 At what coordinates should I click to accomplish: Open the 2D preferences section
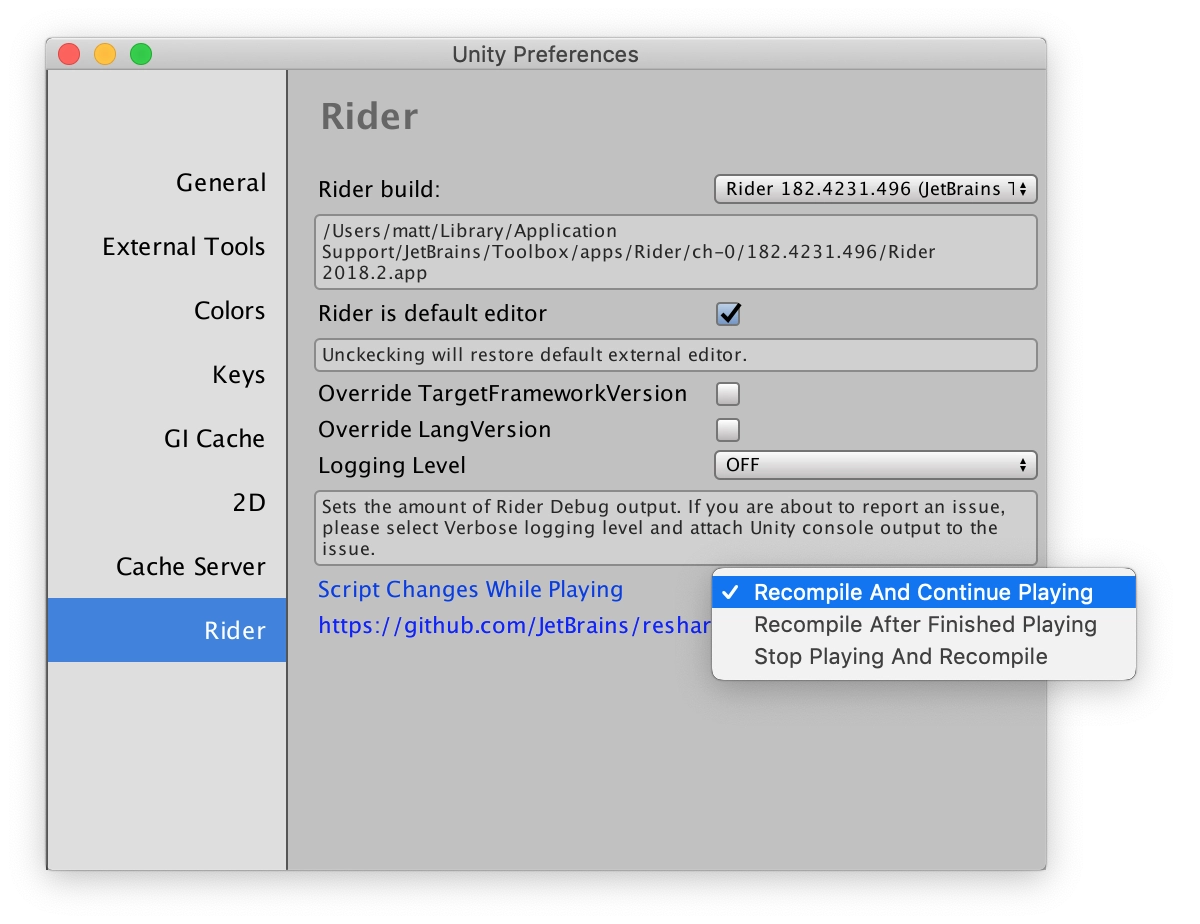[167, 503]
